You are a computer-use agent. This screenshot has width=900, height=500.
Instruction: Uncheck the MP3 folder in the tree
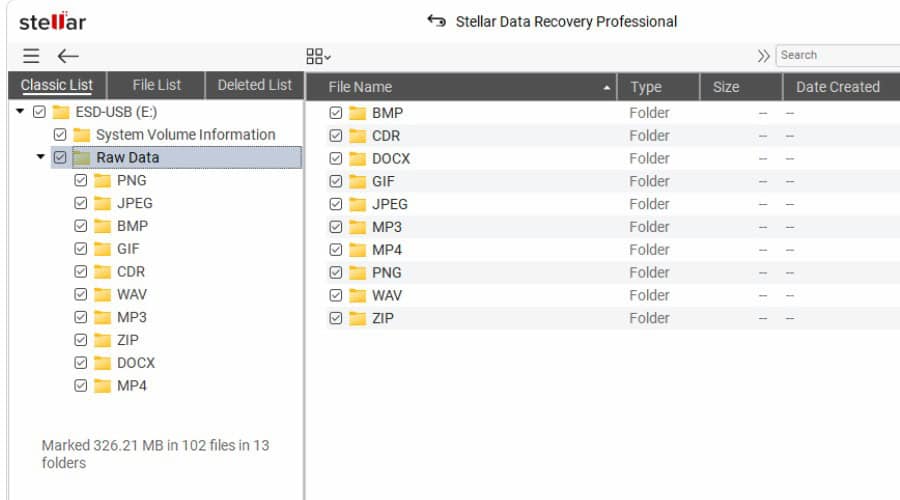click(80, 317)
